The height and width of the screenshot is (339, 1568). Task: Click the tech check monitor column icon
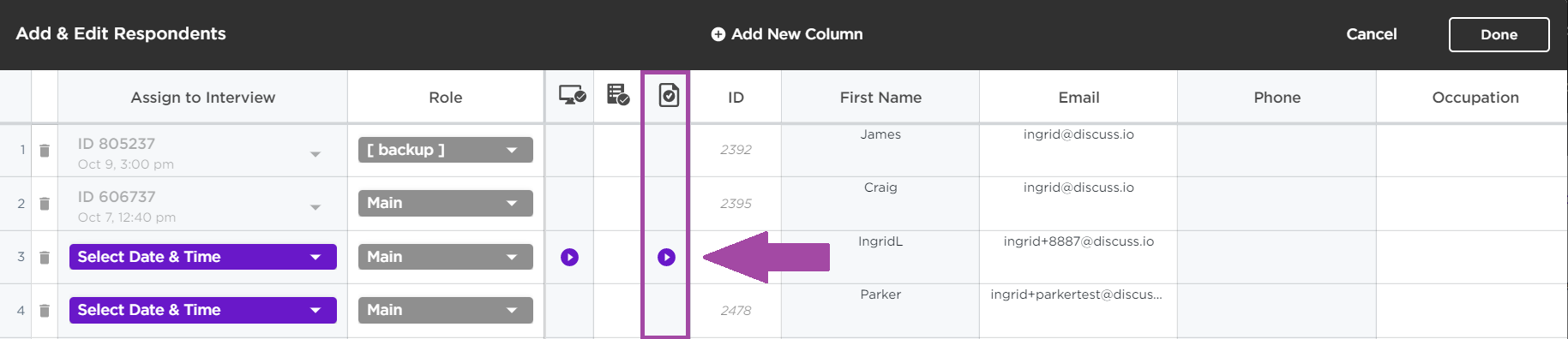pos(572,95)
